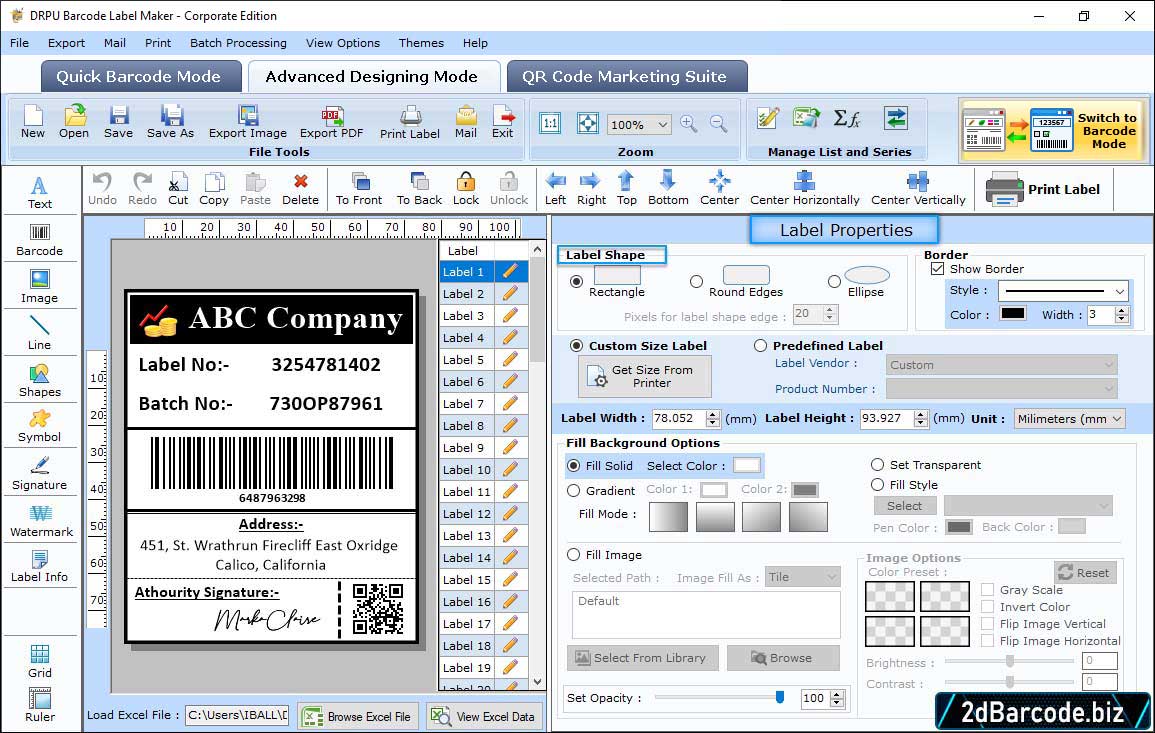1155x733 pixels.
Task: Open the Product Number dropdown
Action: 1002,388
